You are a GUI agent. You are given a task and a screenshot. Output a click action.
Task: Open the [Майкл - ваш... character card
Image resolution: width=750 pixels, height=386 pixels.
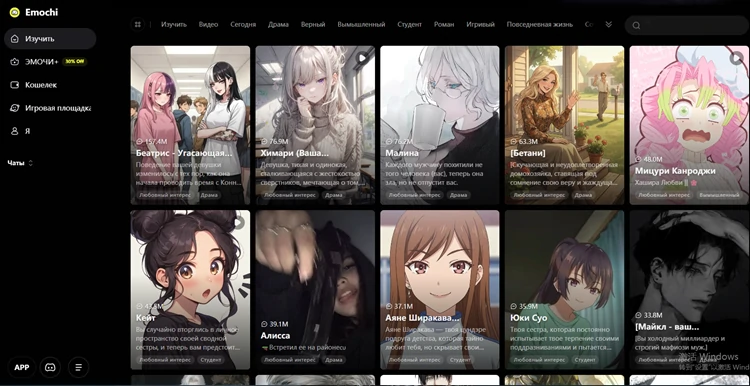pos(689,290)
